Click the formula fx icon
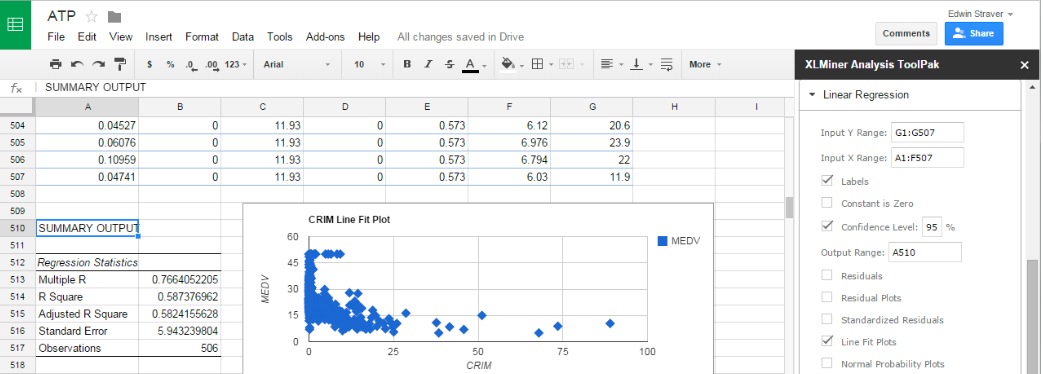 click(17, 88)
